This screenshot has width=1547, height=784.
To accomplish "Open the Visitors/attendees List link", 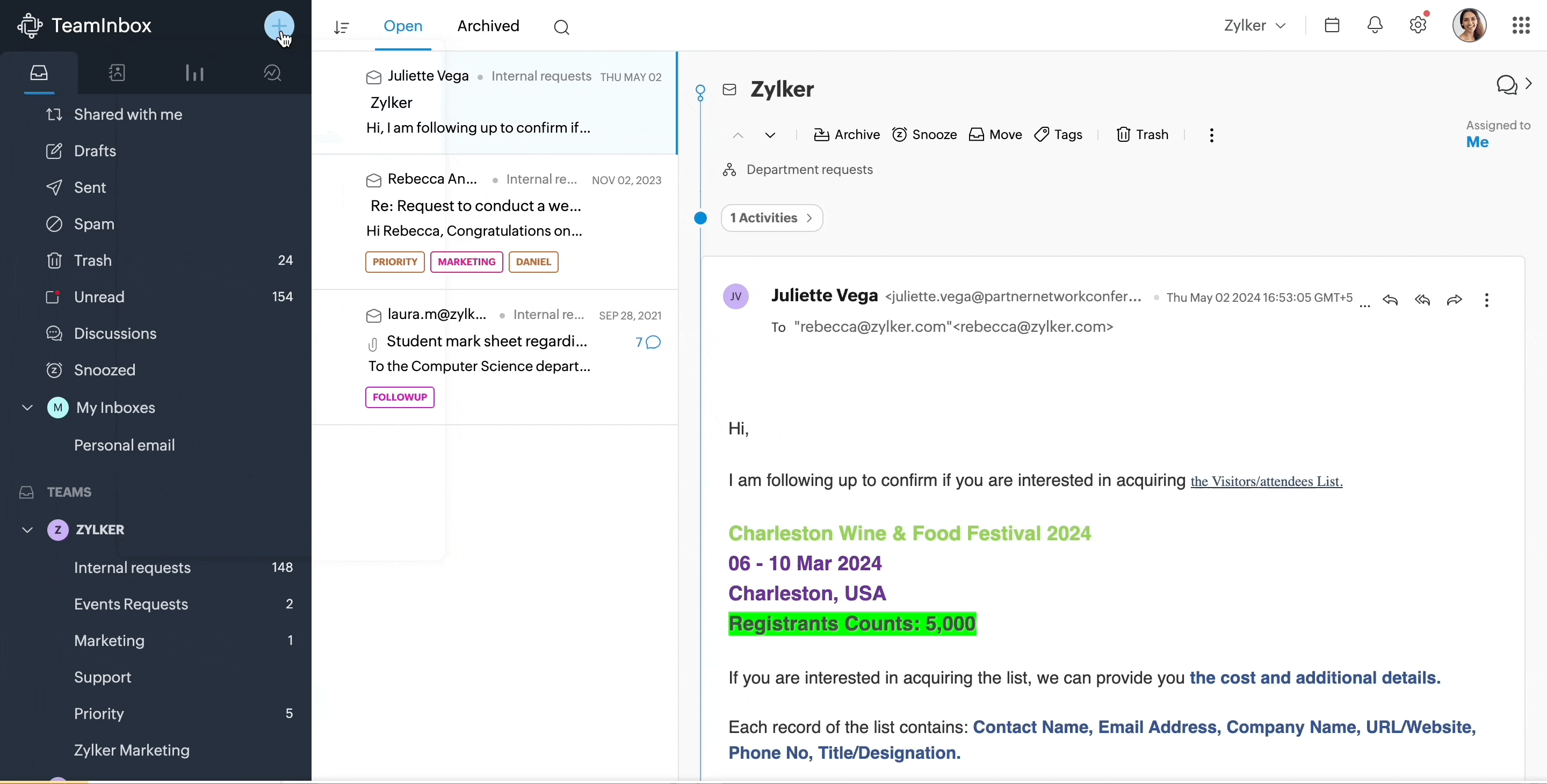I will coord(1266,482).
